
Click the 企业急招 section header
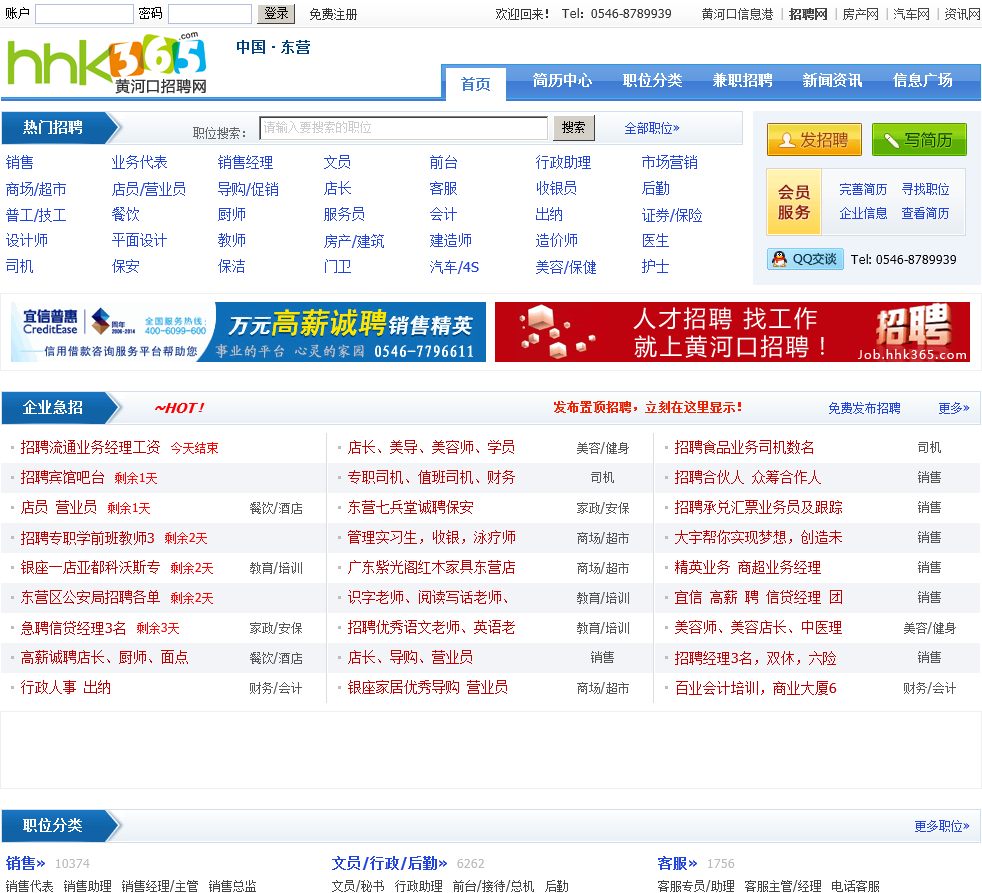pyautogui.click(x=53, y=408)
